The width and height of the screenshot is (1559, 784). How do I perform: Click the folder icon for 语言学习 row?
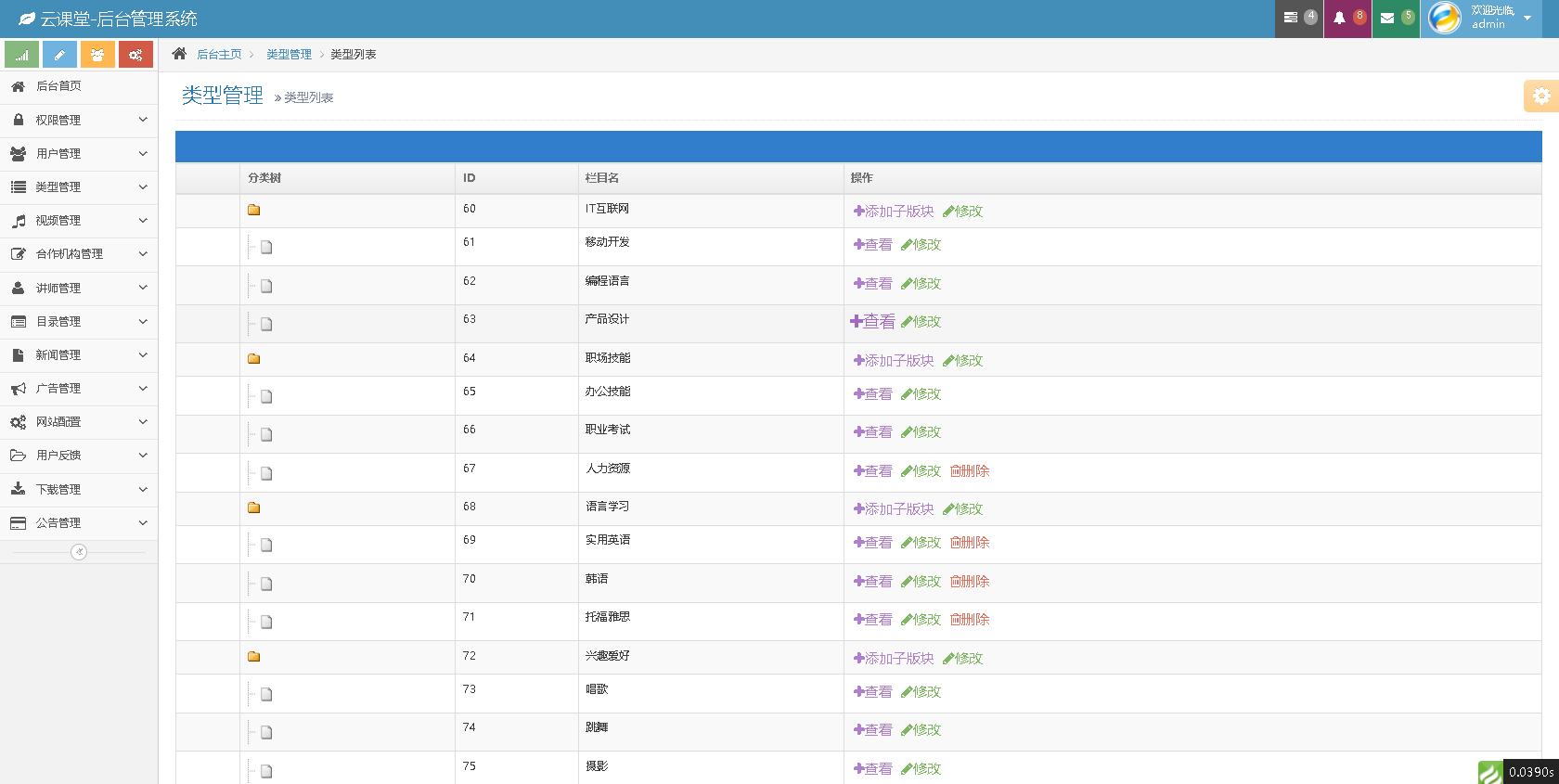coord(253,508)
